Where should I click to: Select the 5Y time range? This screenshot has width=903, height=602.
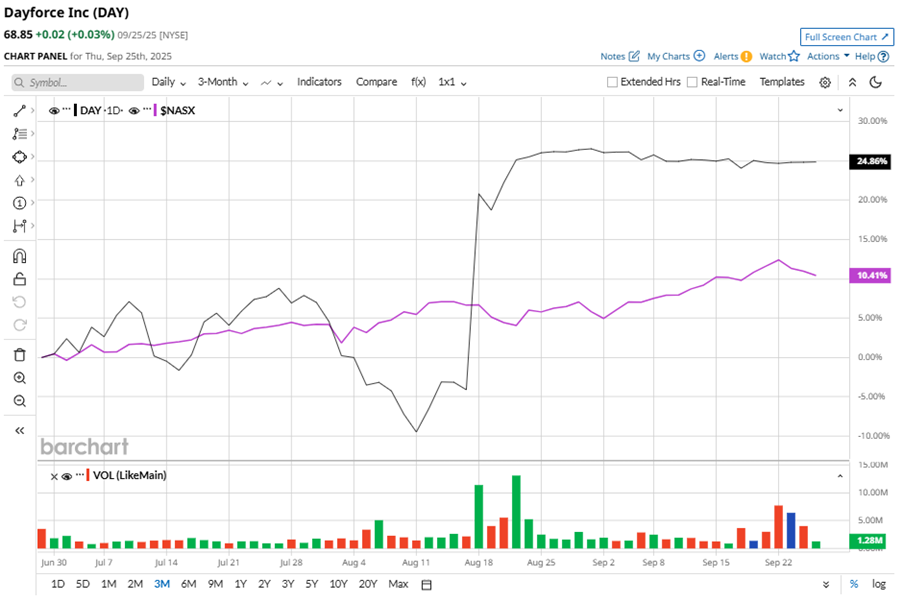pos(312,584)
